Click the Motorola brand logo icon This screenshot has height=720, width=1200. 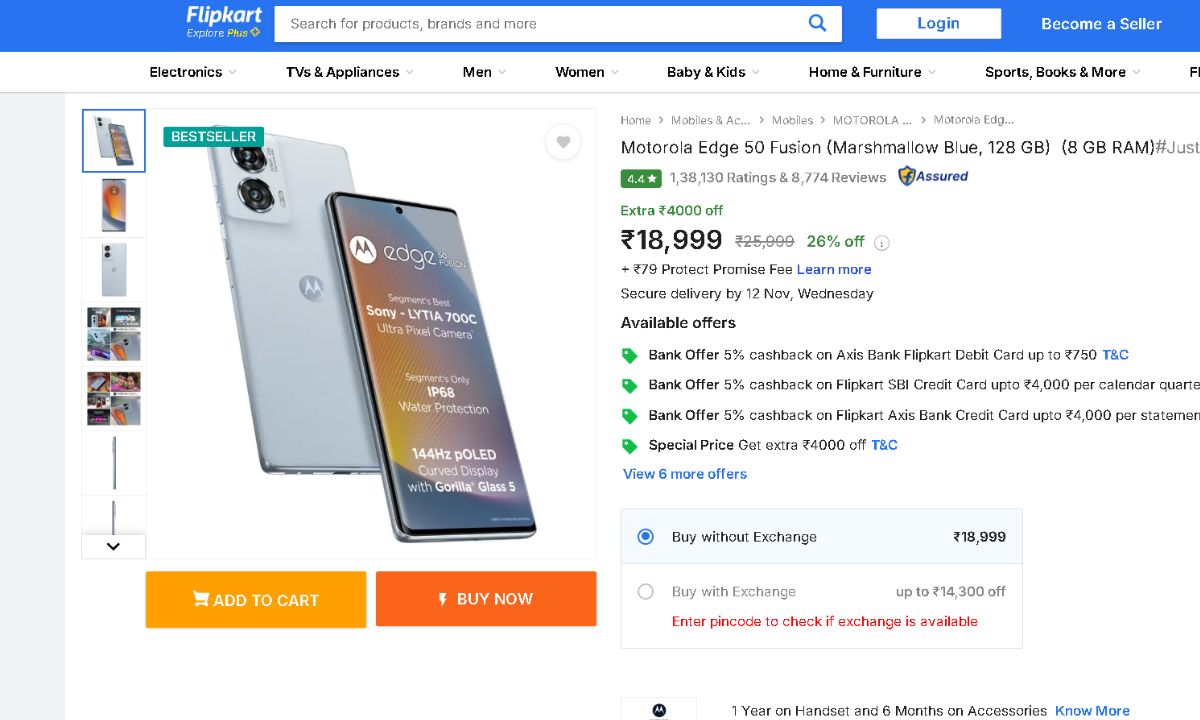[x=659, y=710]
